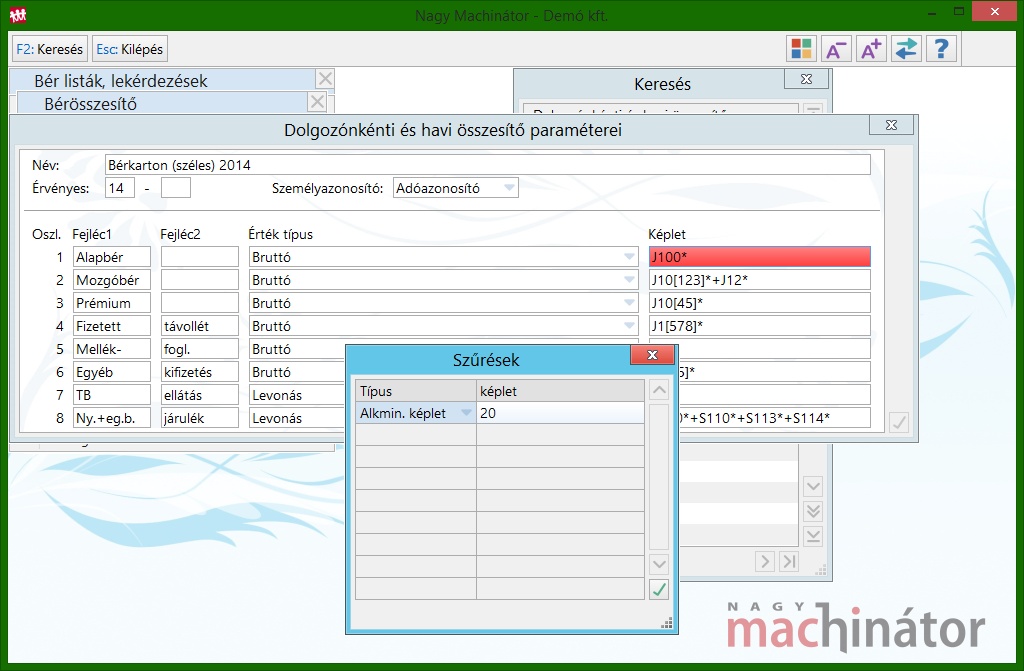Confirm Szűrések with green checkmark
This screenshot has height=671, width=1024.
point(659,589)
